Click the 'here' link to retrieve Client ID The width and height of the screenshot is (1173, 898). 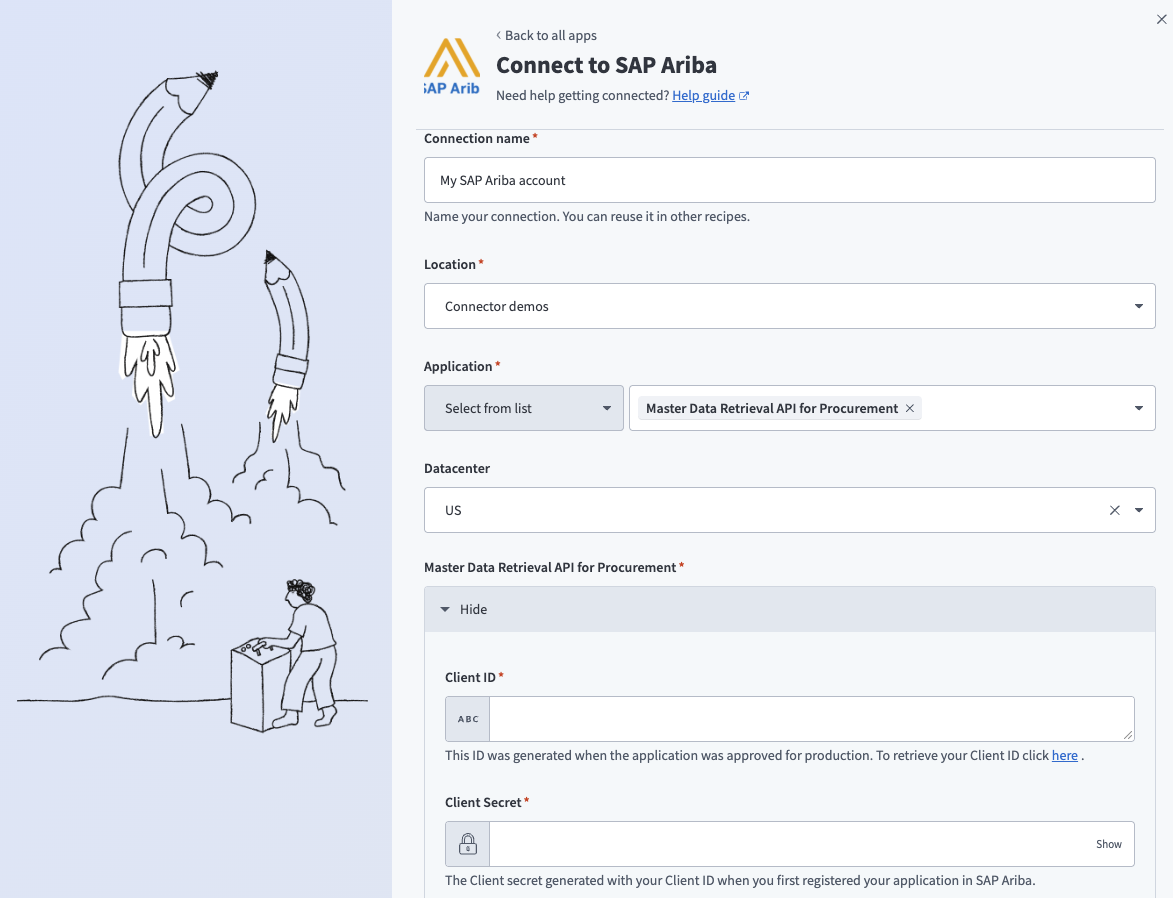pyautogui.click(x=1064, y=756)
